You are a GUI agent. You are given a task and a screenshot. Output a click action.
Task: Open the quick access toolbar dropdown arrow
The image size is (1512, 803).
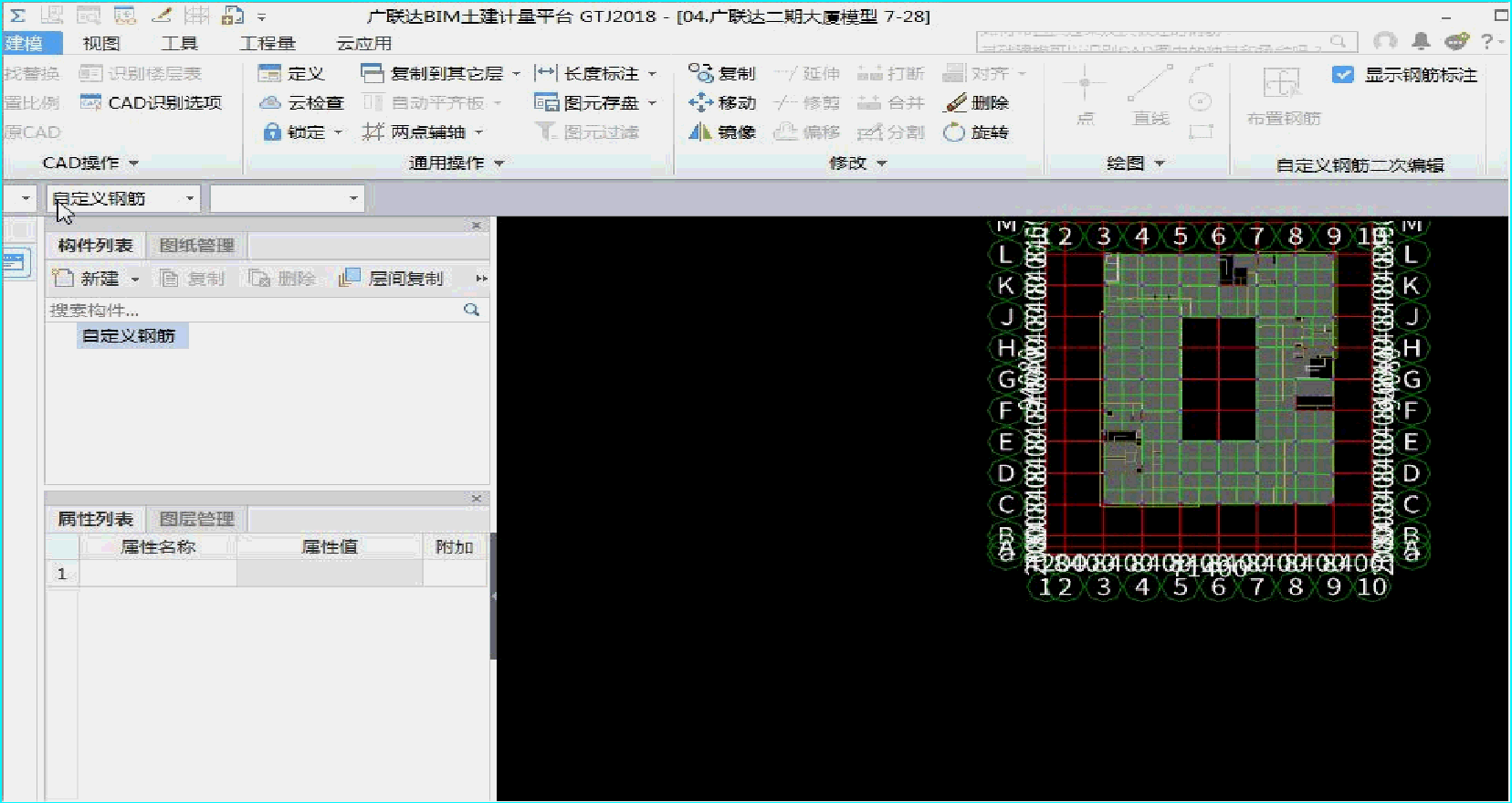(261, 16)
